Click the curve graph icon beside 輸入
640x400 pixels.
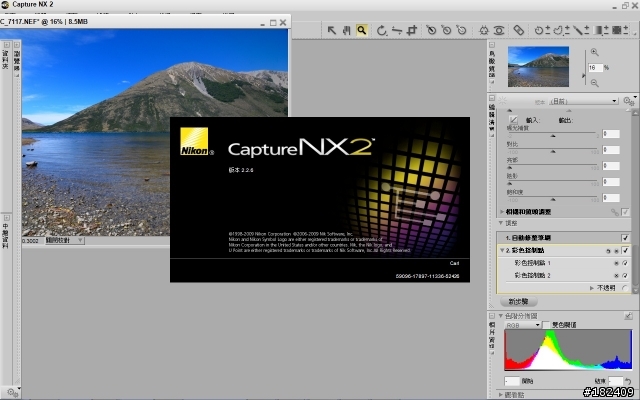513,120
